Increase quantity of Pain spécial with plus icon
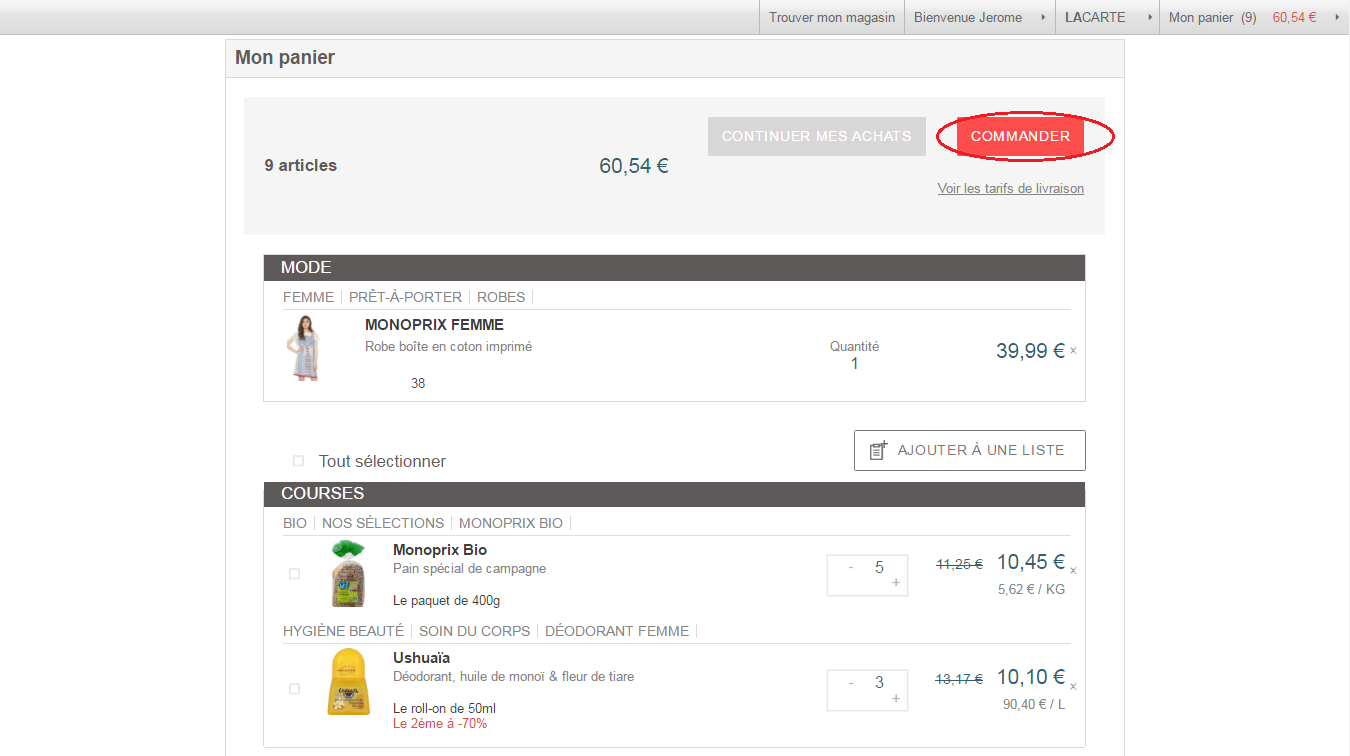 click(x=896, y=585)
